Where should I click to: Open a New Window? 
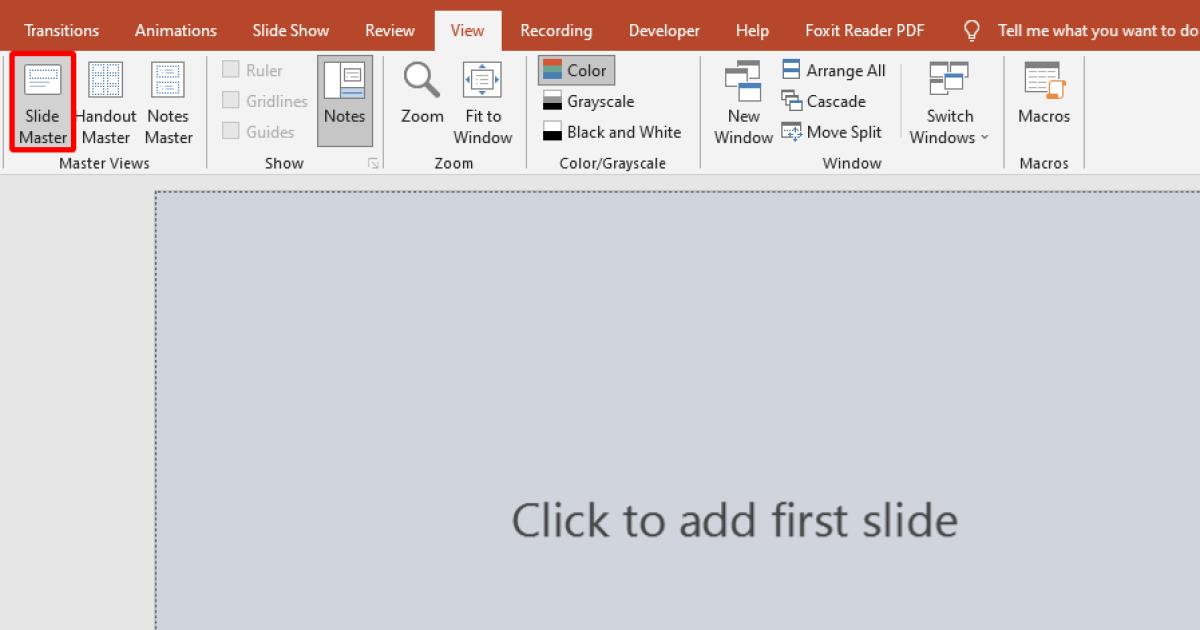[743, 103]
